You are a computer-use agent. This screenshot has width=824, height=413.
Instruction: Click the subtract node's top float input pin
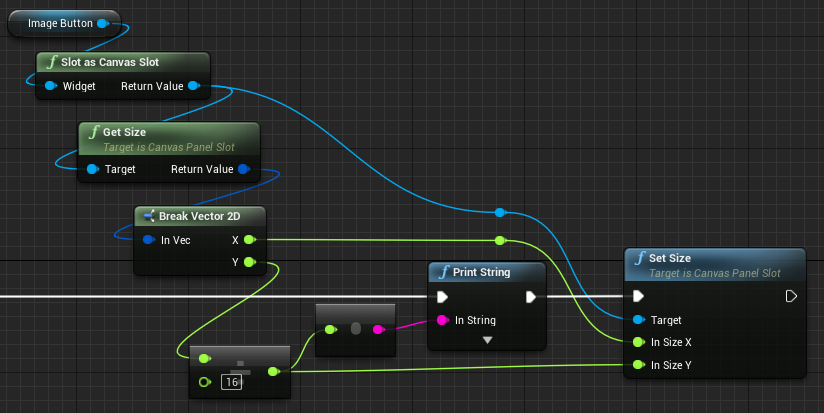[204, 358]
